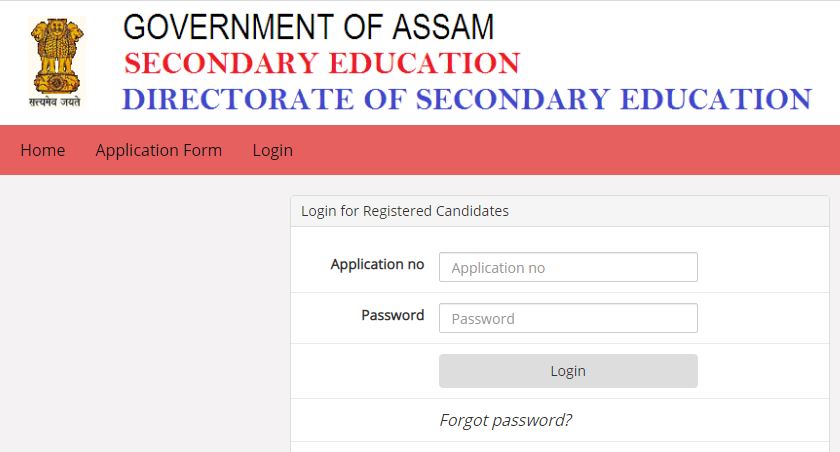Click the GOVERNMENT OF ASSAM heading
This screenshot has width=840, height=452.
coord(308,26)
